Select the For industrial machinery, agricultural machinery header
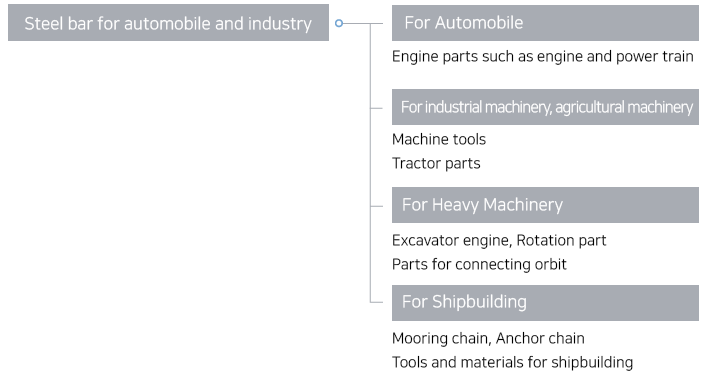 (545, 107)
